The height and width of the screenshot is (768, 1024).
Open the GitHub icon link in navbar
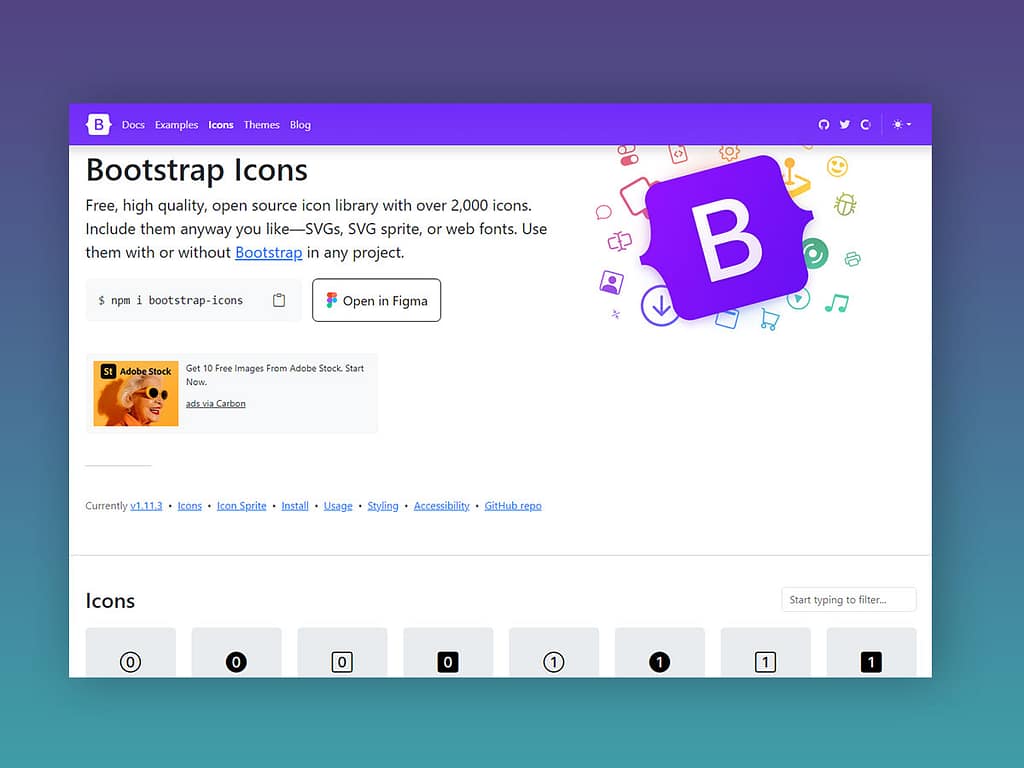(824, 125)
